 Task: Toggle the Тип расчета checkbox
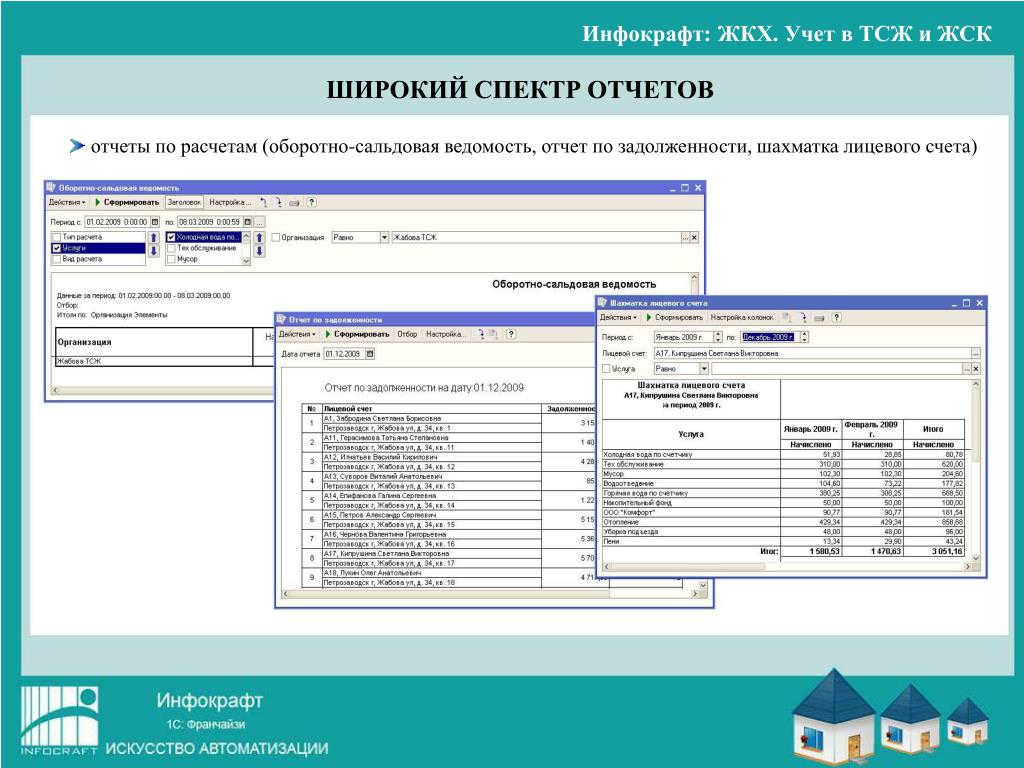[x=56, y=237]
